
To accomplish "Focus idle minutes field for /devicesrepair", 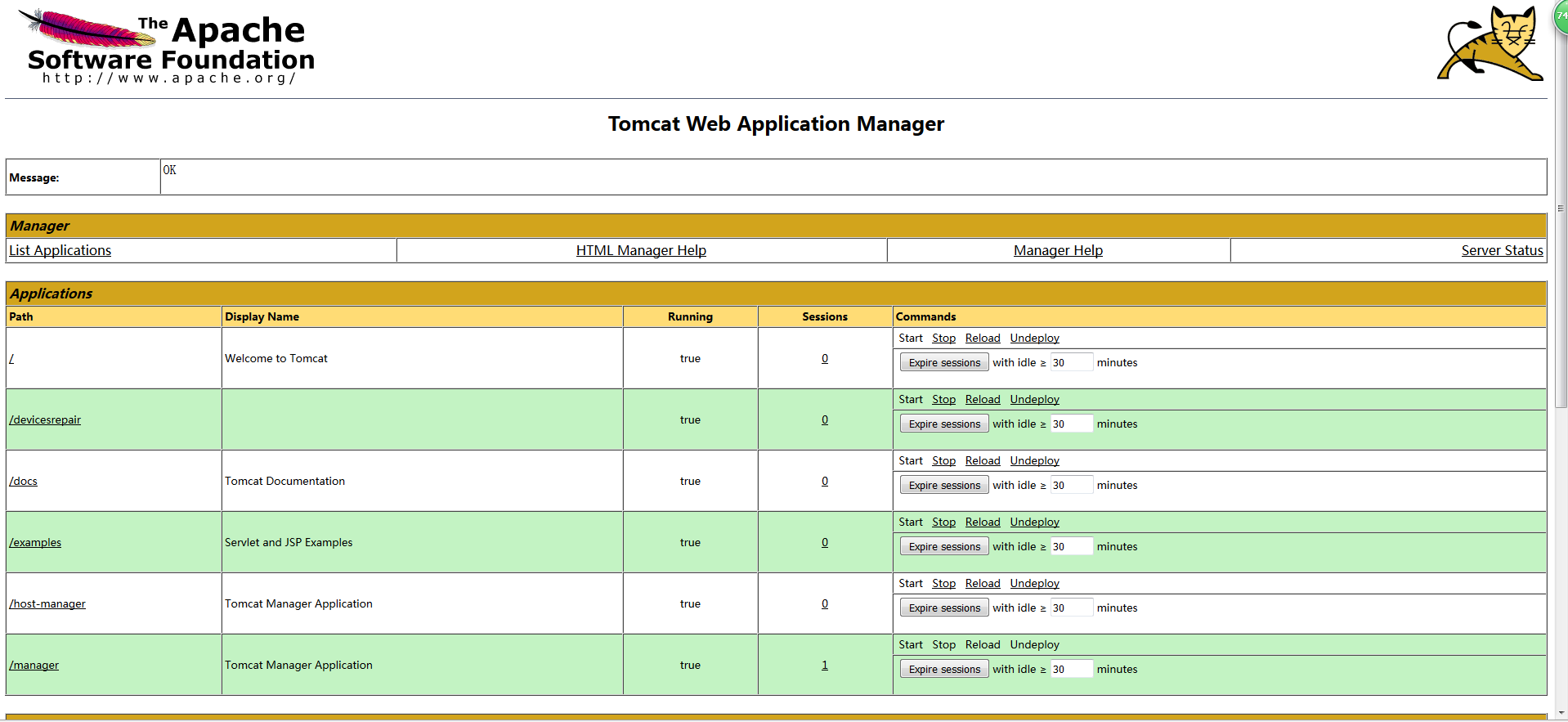I will point(1072,424).
